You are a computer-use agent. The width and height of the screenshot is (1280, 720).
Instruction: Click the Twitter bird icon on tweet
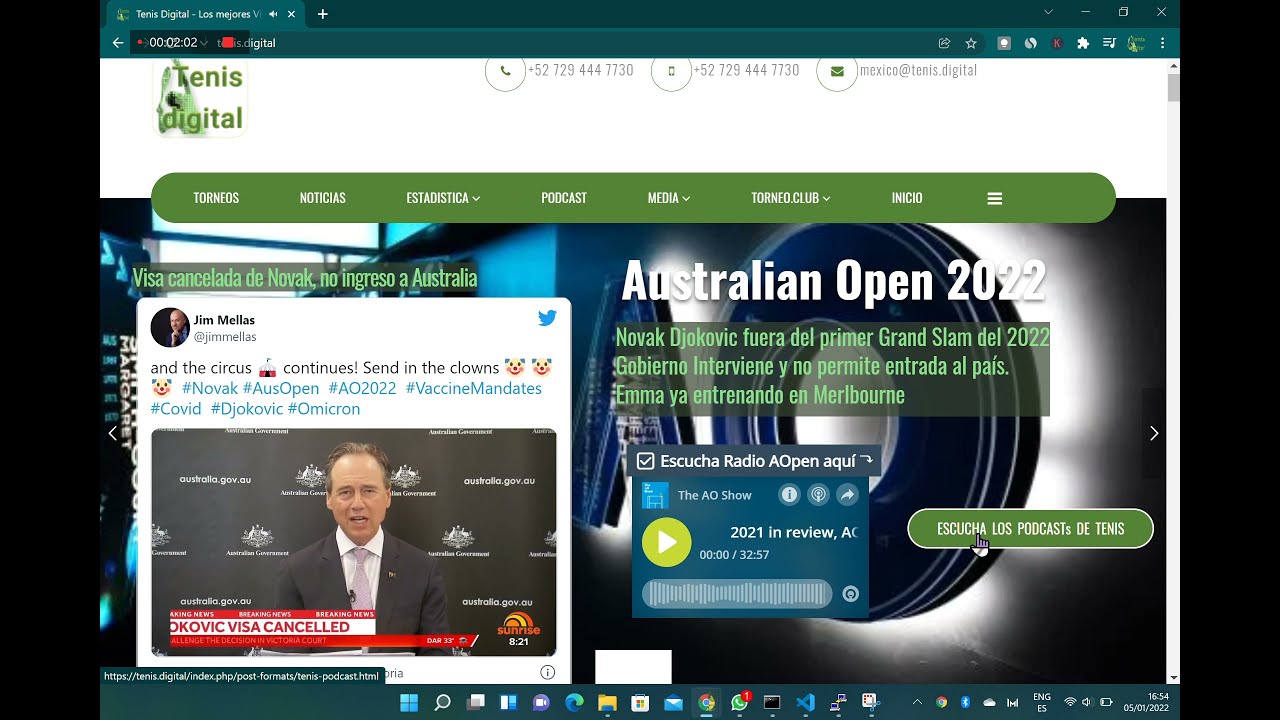[547, 318]
